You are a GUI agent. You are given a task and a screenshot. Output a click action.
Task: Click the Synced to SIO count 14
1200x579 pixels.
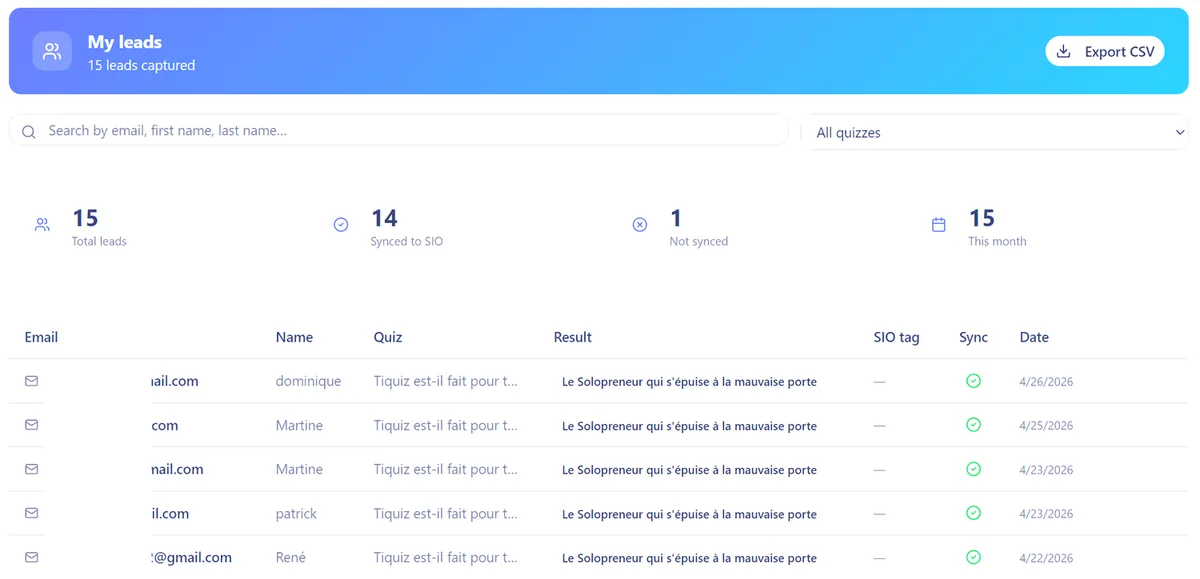(384, 218)
